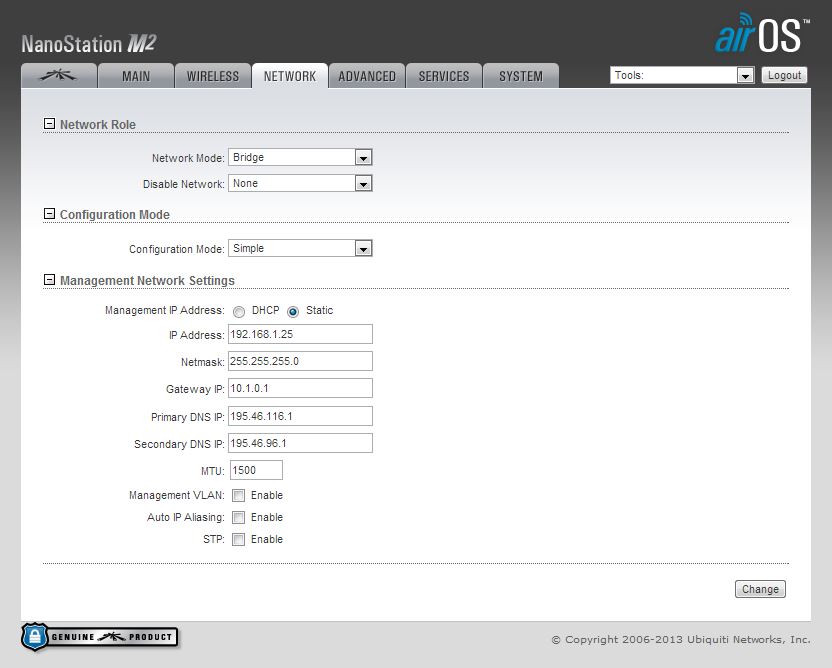The width and height of the screenshot is (832, 668).
Task: Open the Ubiquiti logo tab
Action: [59, 75]
